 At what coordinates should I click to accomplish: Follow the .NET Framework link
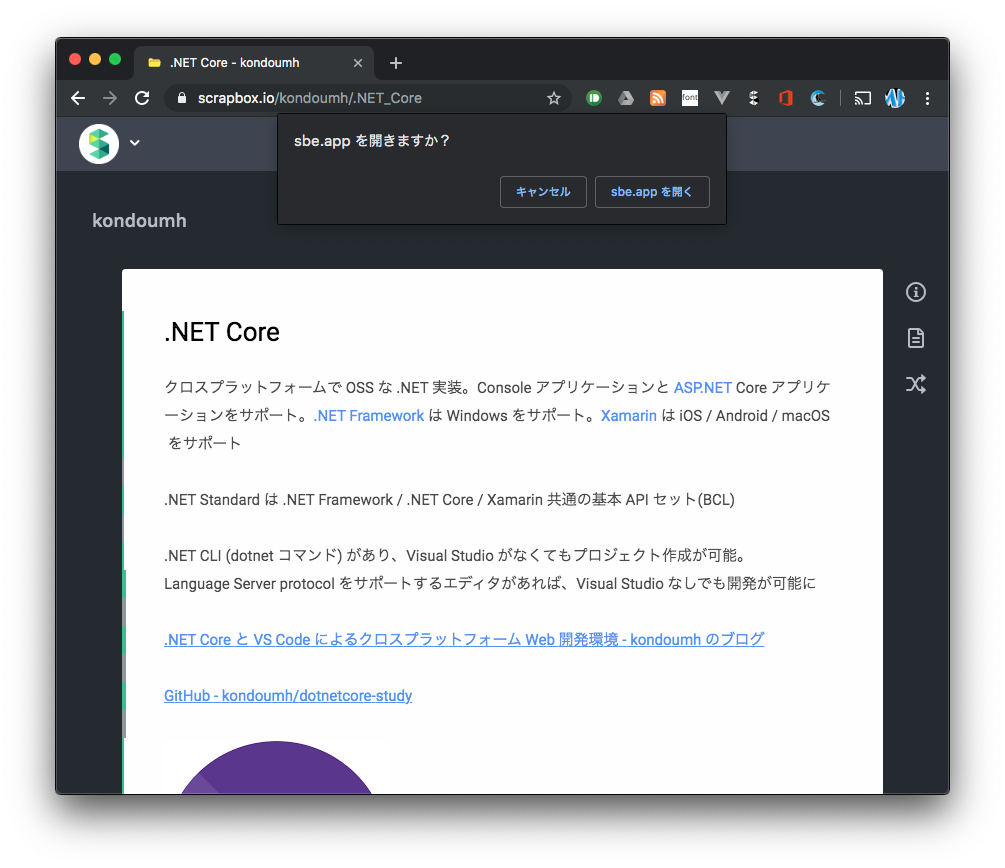tap(369, 416)
